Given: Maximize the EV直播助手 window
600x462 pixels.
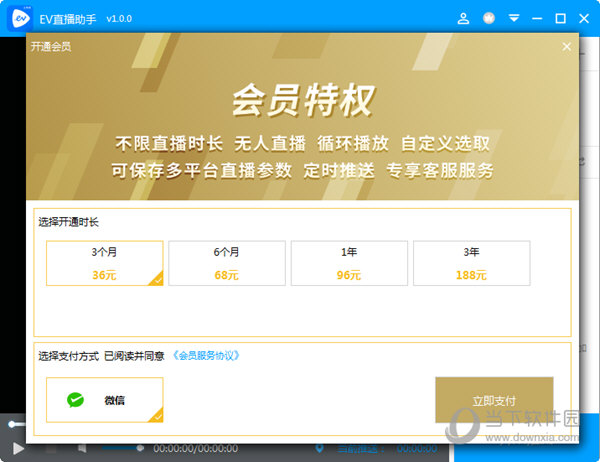Looking at the screenshot, I should click(x=560, y=18).
